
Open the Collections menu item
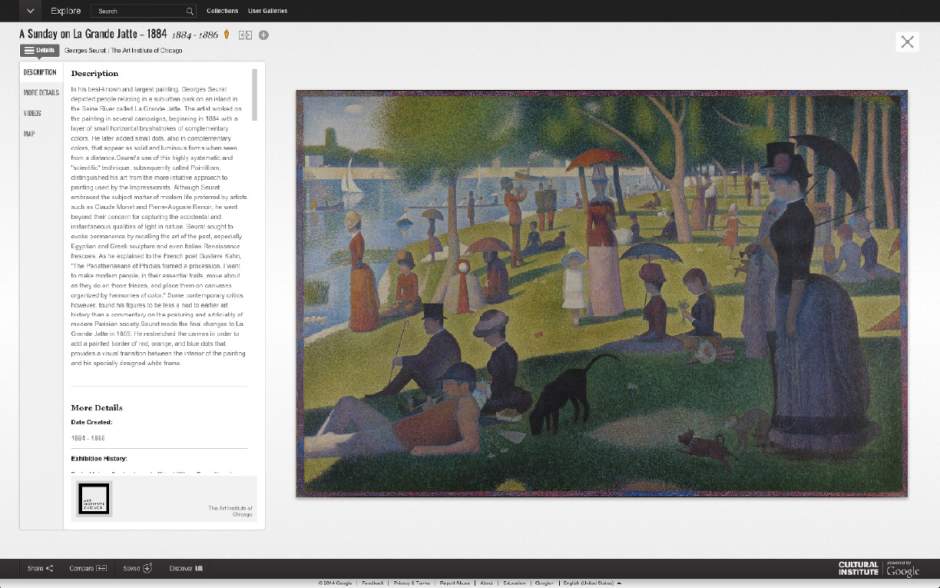[x=222, y=11]
